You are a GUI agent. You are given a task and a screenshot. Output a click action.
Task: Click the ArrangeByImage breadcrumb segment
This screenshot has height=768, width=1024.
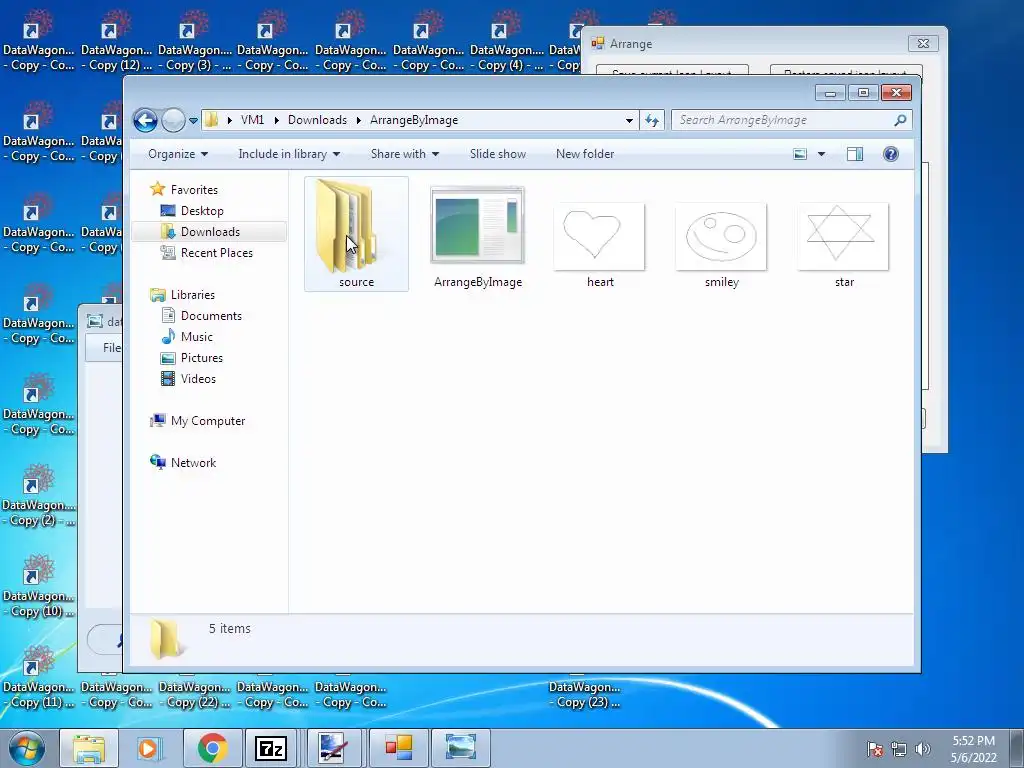[x=414, y=120]
